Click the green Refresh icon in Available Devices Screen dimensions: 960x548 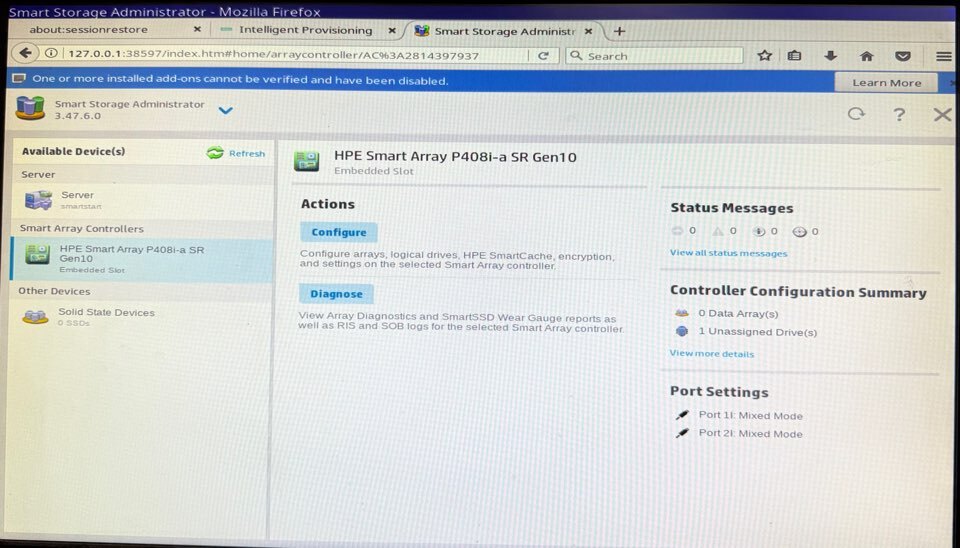(x=215, y=152)
